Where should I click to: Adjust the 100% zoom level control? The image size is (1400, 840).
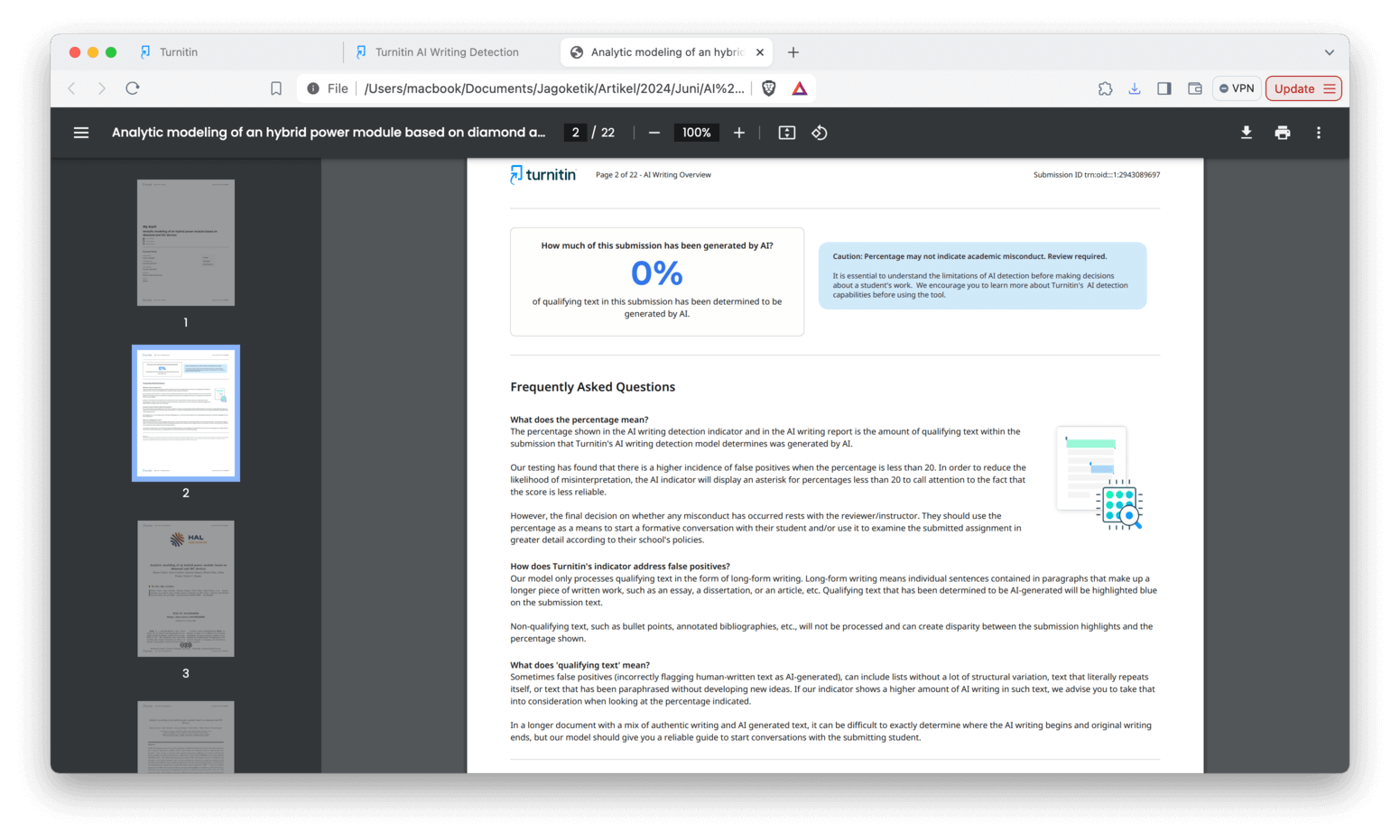[696, 132]
